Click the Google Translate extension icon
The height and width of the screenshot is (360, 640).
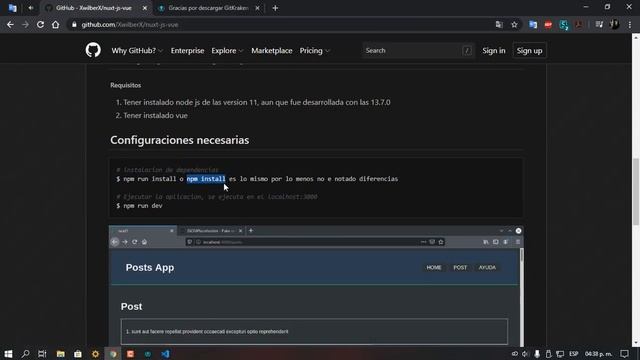click(533, 24)
